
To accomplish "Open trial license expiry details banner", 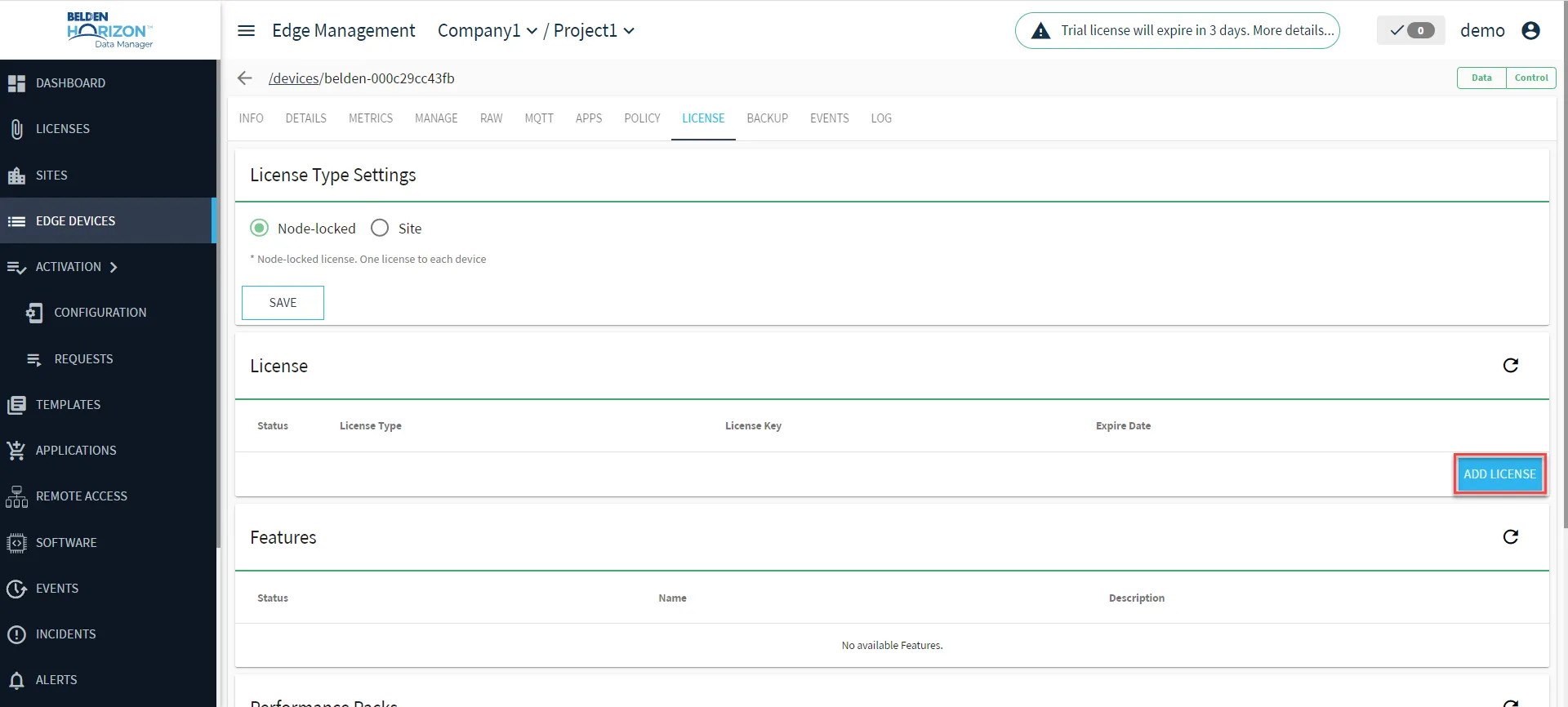I will (1177, 31).
